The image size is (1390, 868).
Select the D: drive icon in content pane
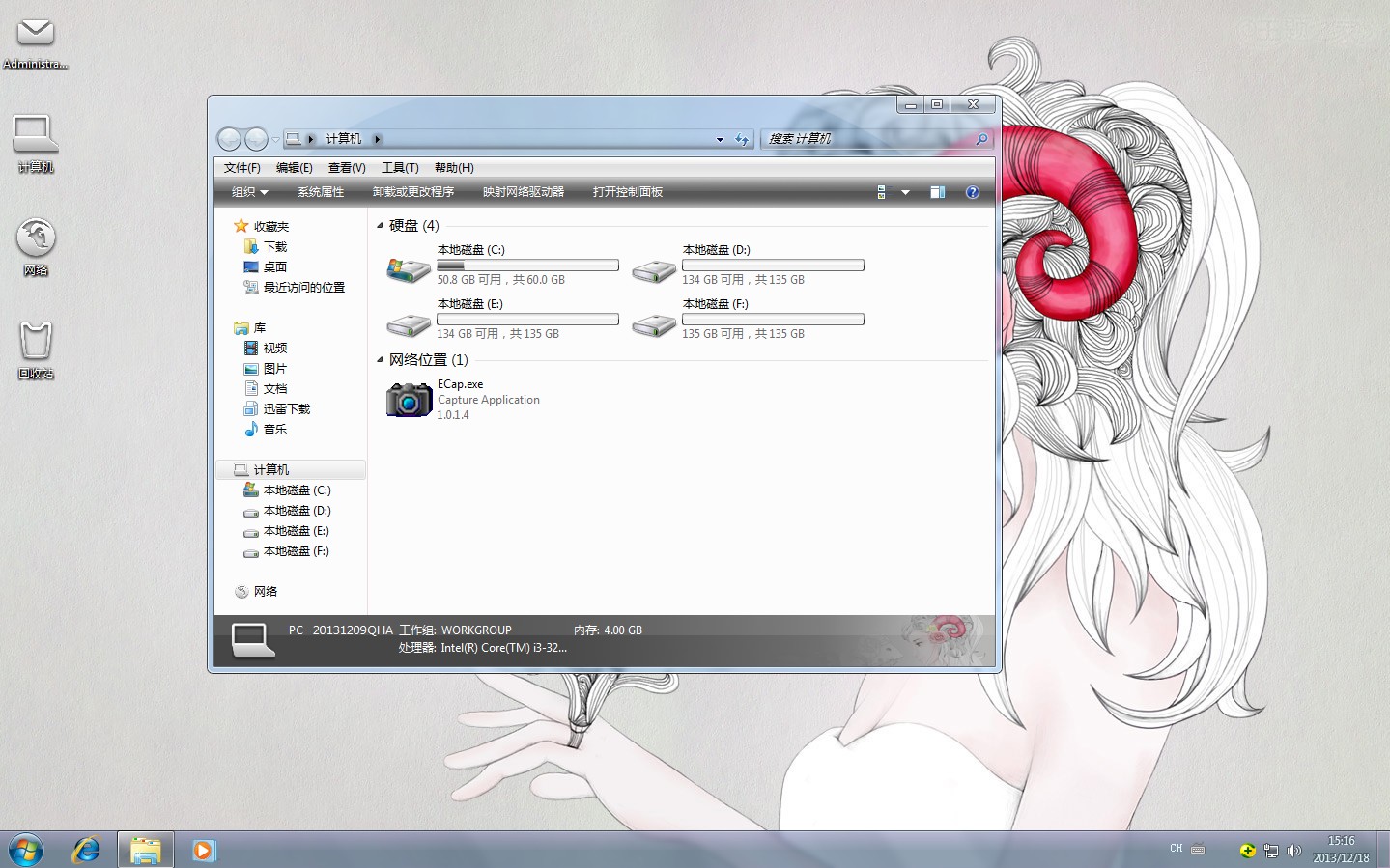tap(654, 271)
